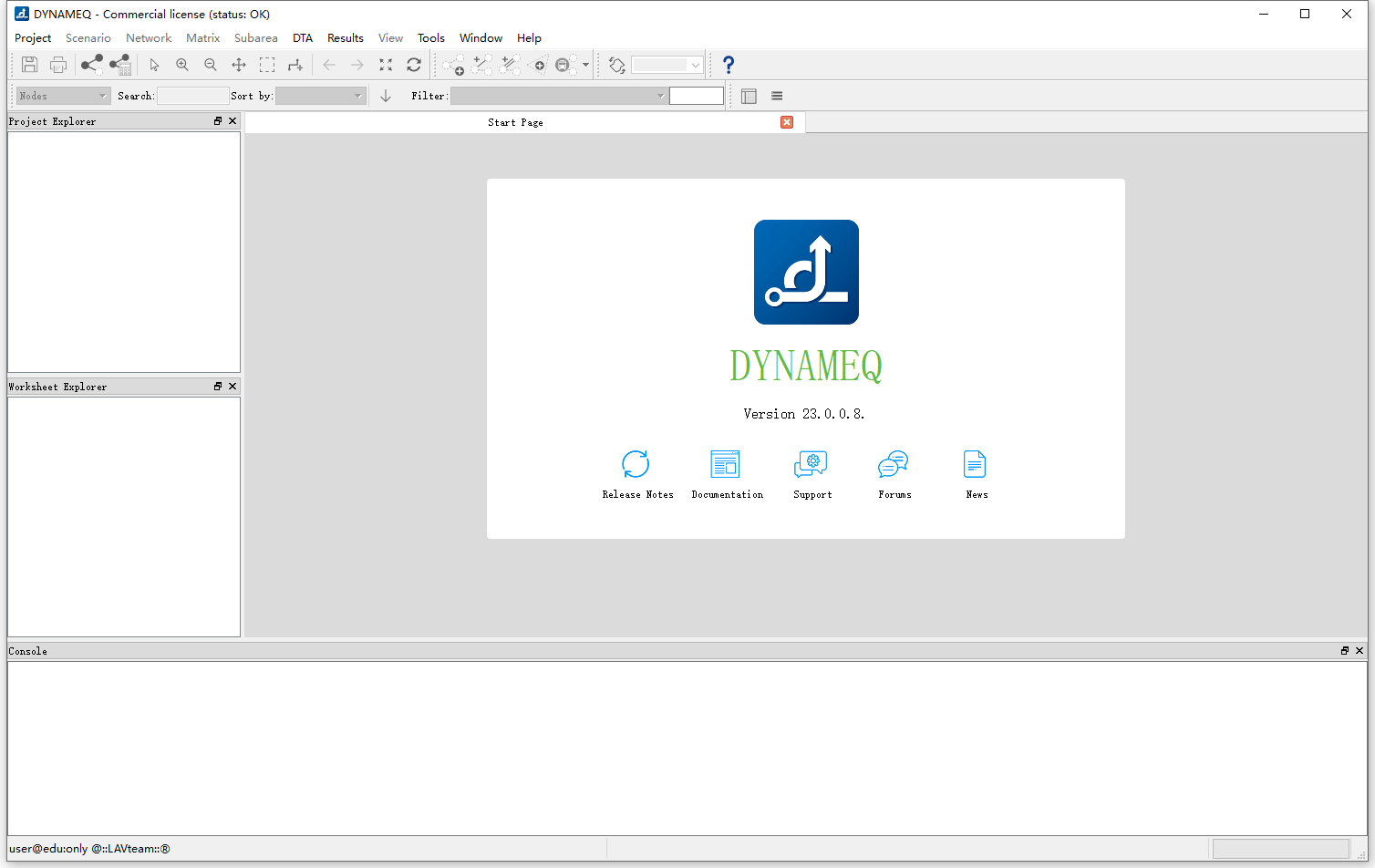Open the Filter dropdown

point(559,96)
